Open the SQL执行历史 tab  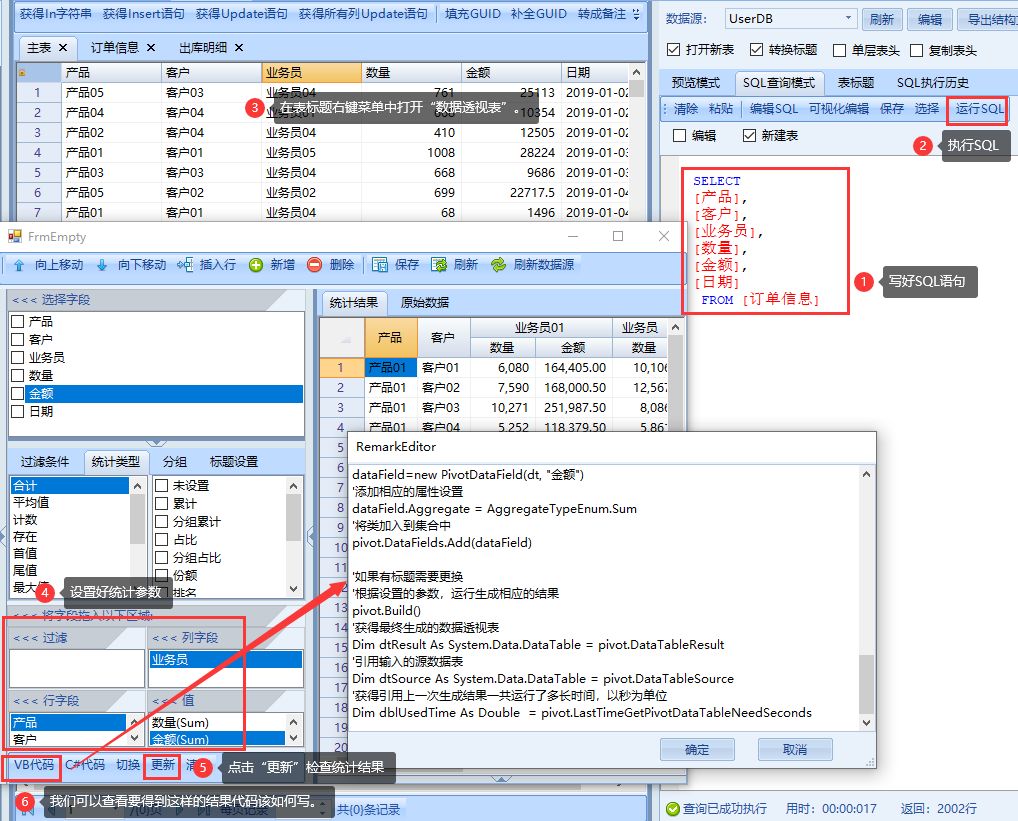pos(932,82)
